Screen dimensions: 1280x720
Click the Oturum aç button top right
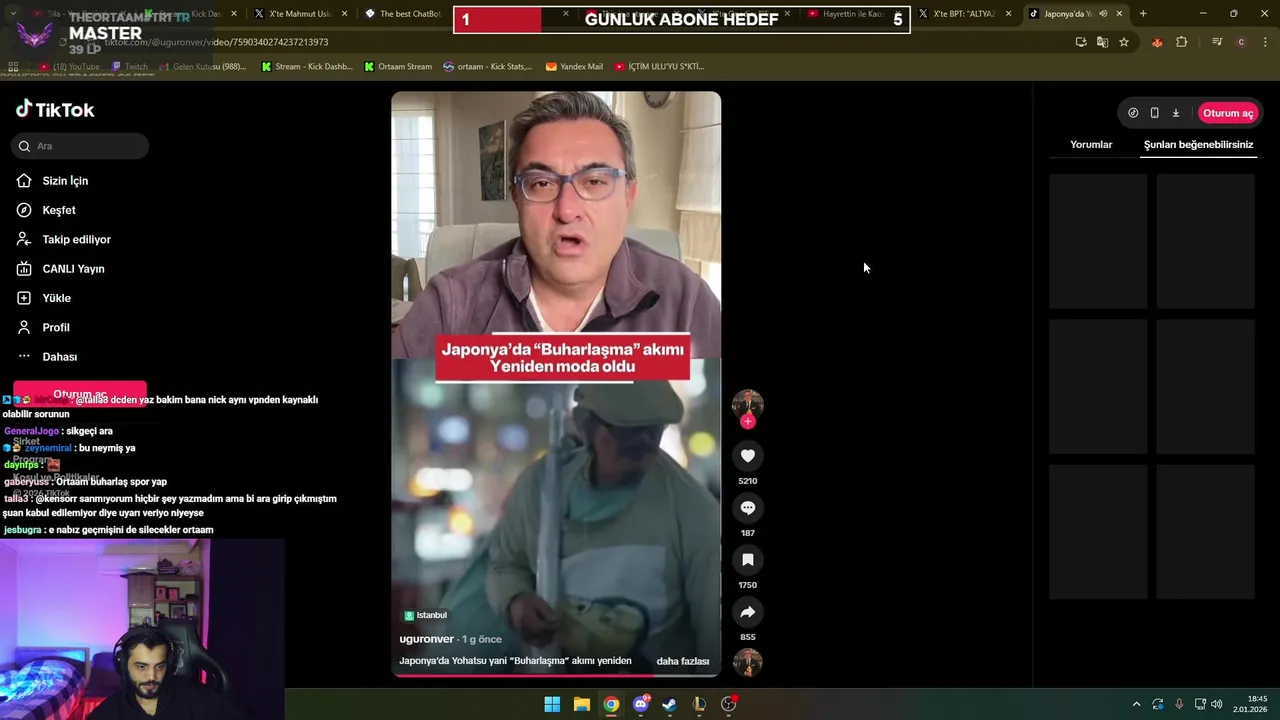point(1228,113)
